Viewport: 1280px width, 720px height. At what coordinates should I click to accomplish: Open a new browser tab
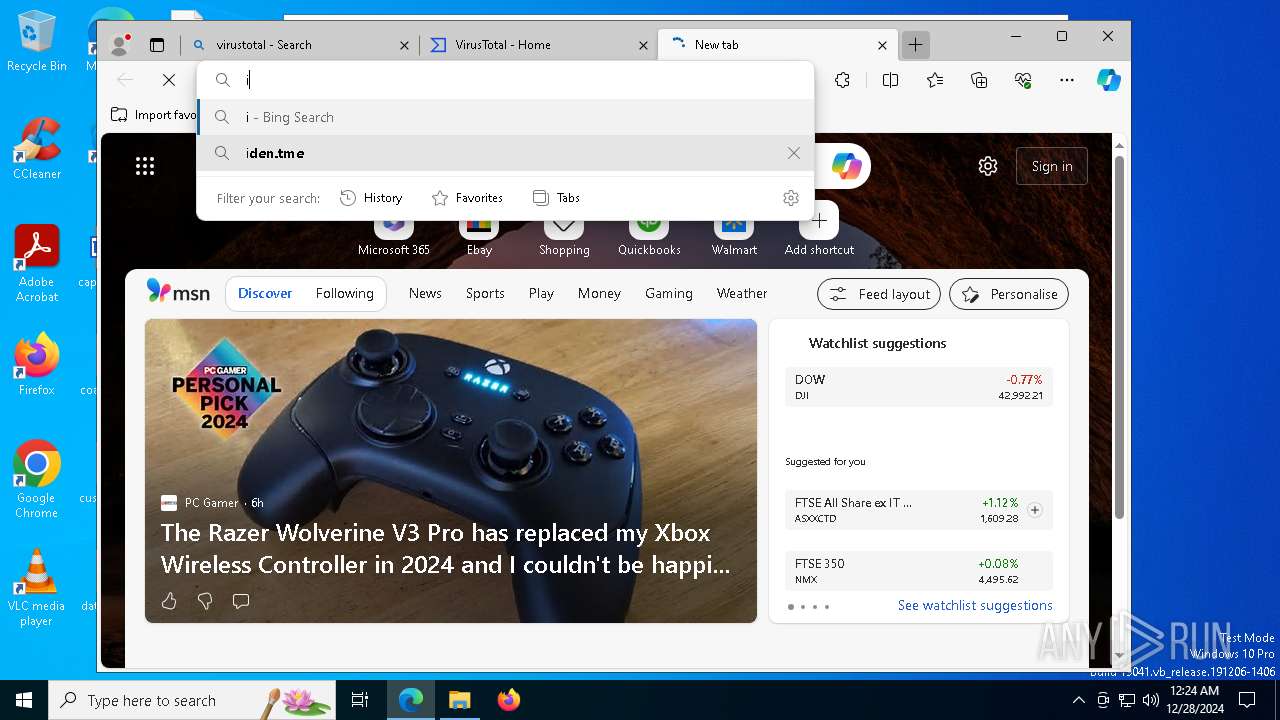coord(915,45)
